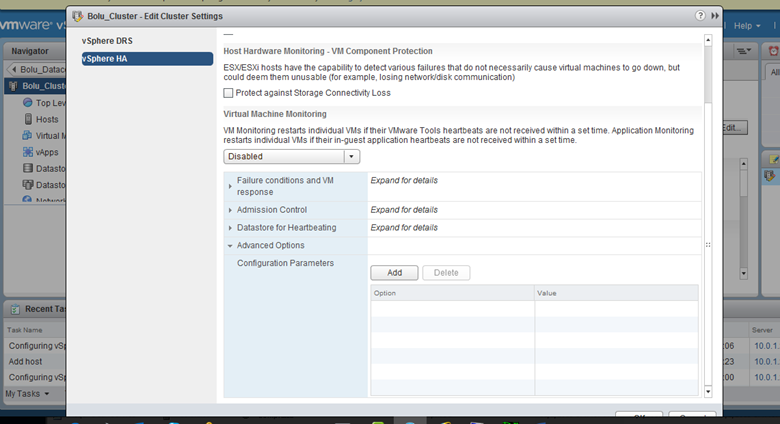This screenshot has width=780, height=424.
Task: Expand the Admission Control section
Action: (x=230, y=210)
